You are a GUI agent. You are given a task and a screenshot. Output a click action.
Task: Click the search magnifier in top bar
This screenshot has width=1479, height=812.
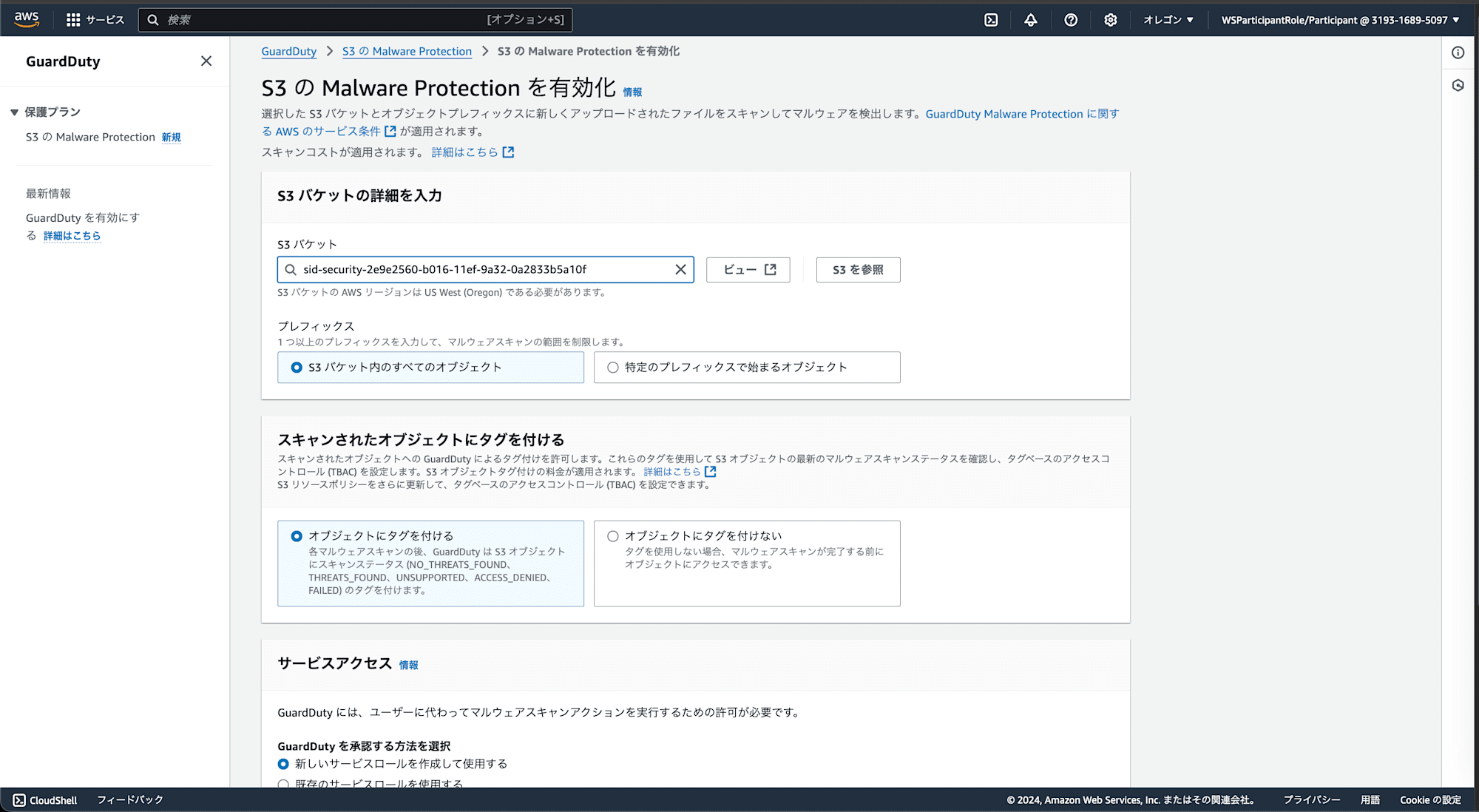pyautogui.click(x=153, y=20)
